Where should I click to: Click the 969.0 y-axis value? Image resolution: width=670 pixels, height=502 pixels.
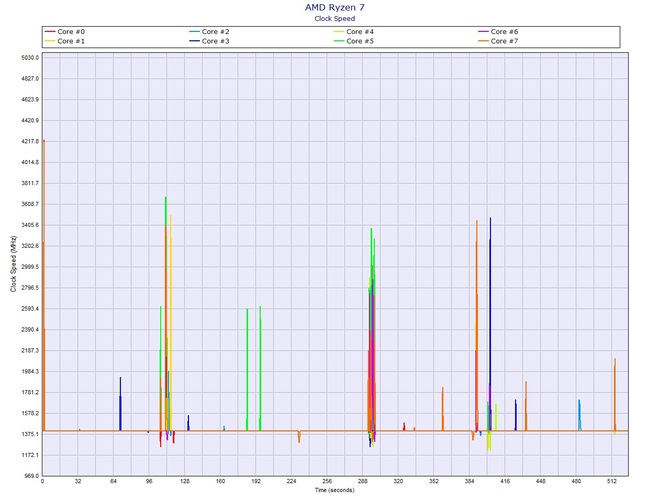pos(32,476)
